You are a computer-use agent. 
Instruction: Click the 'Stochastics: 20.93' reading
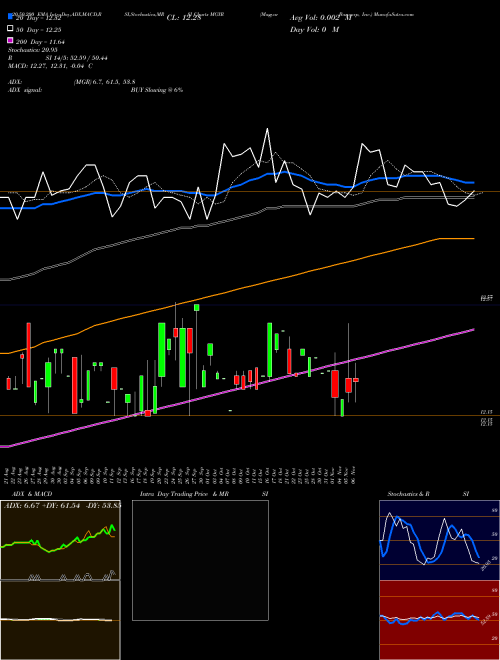pos(33,50)
